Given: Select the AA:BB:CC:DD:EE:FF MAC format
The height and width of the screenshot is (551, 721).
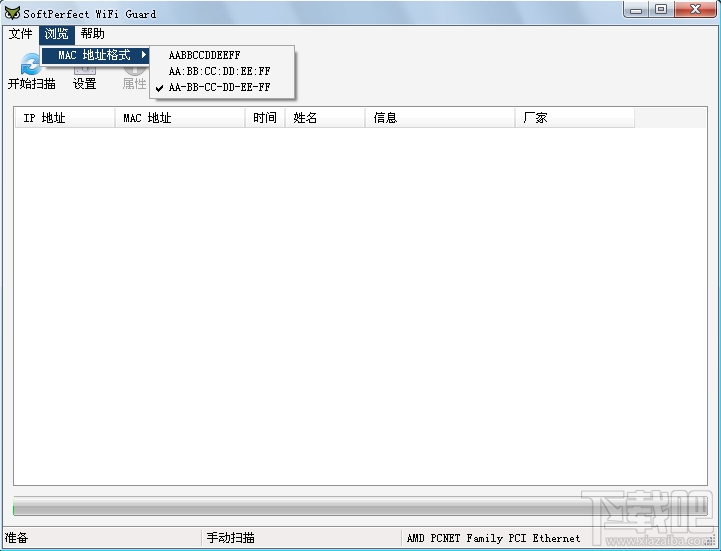Looking at the screenshot, I should (x=222, y=71).
